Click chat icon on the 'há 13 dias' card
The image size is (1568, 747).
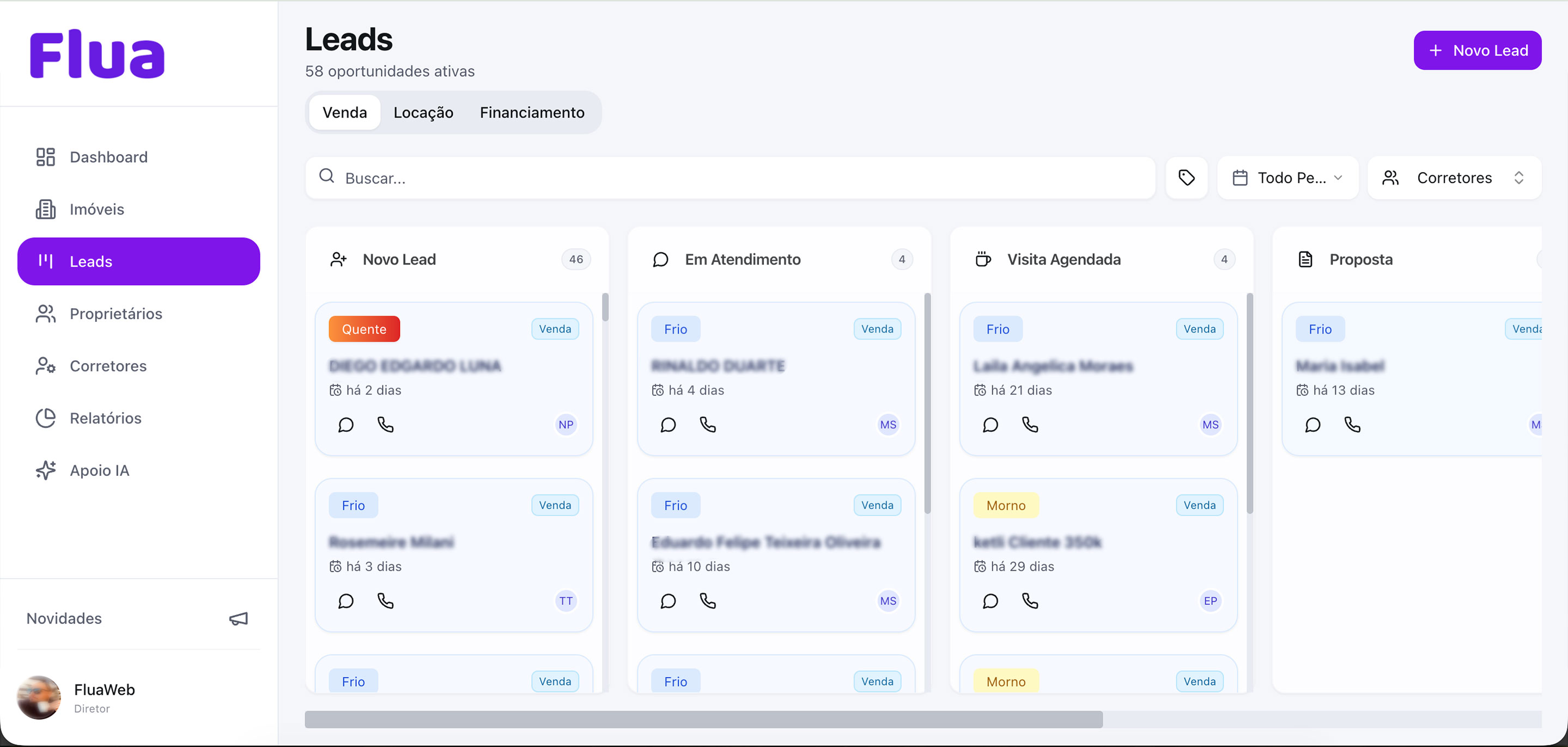pyautogui.click(x=1312, y=425)
